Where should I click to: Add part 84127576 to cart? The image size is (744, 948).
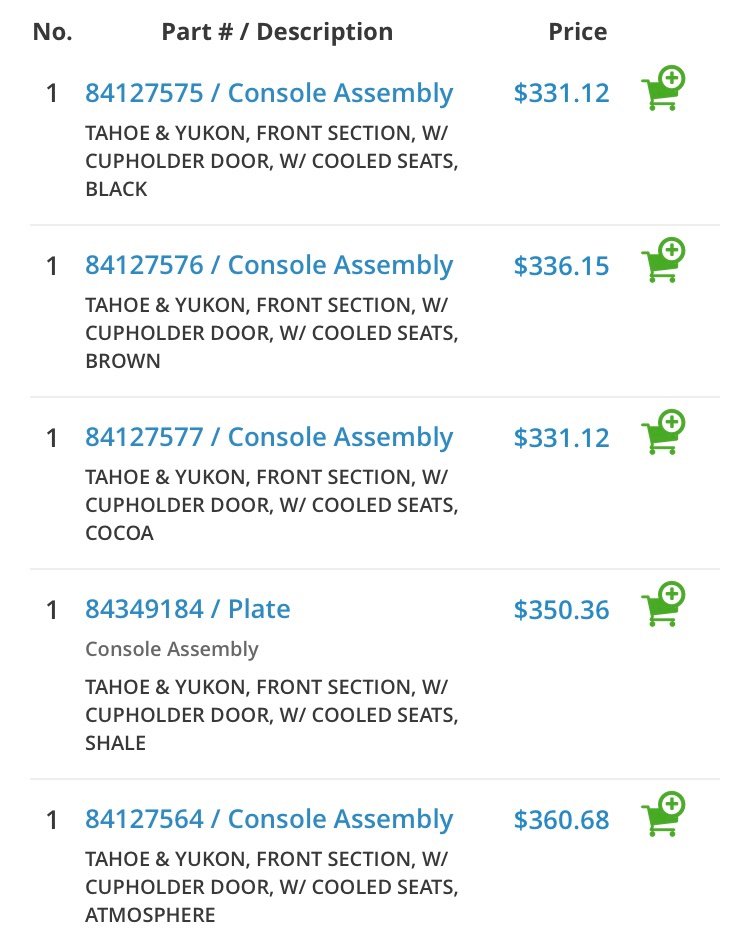coord(663,260)
